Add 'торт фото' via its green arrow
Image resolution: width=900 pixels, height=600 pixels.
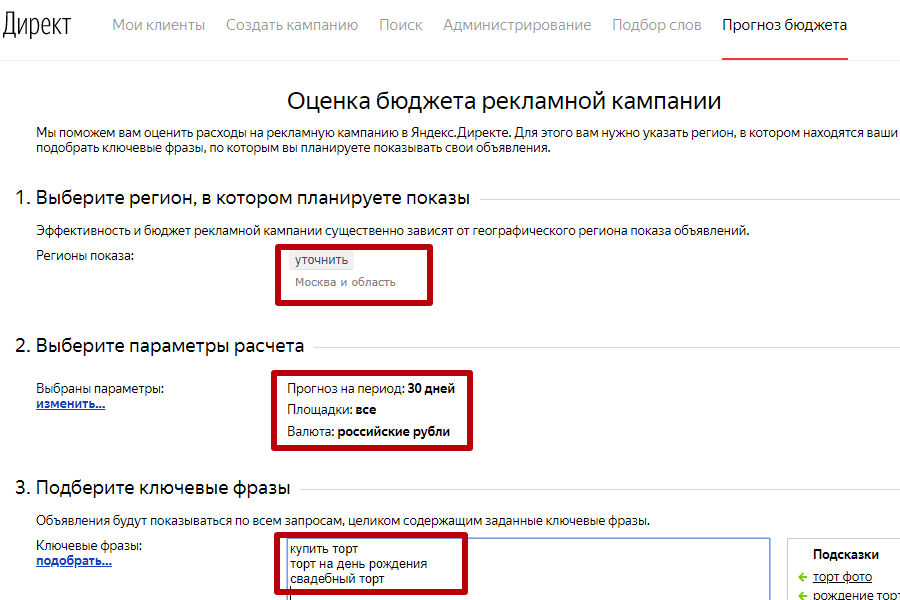802,577
